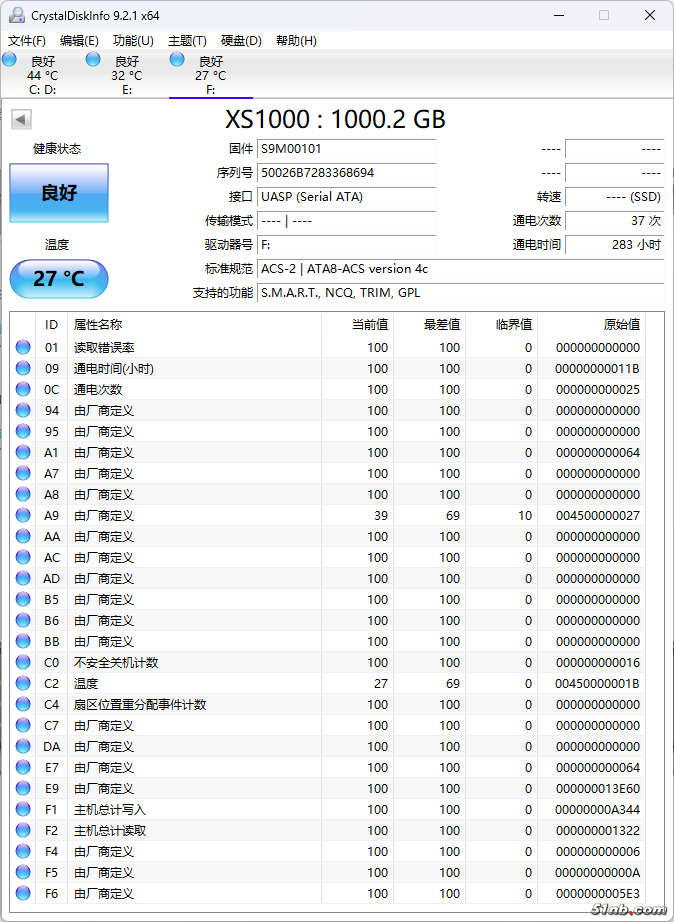674x922 pixels.
Task: Click the serial number field
Action: click(x=346, y=173)
